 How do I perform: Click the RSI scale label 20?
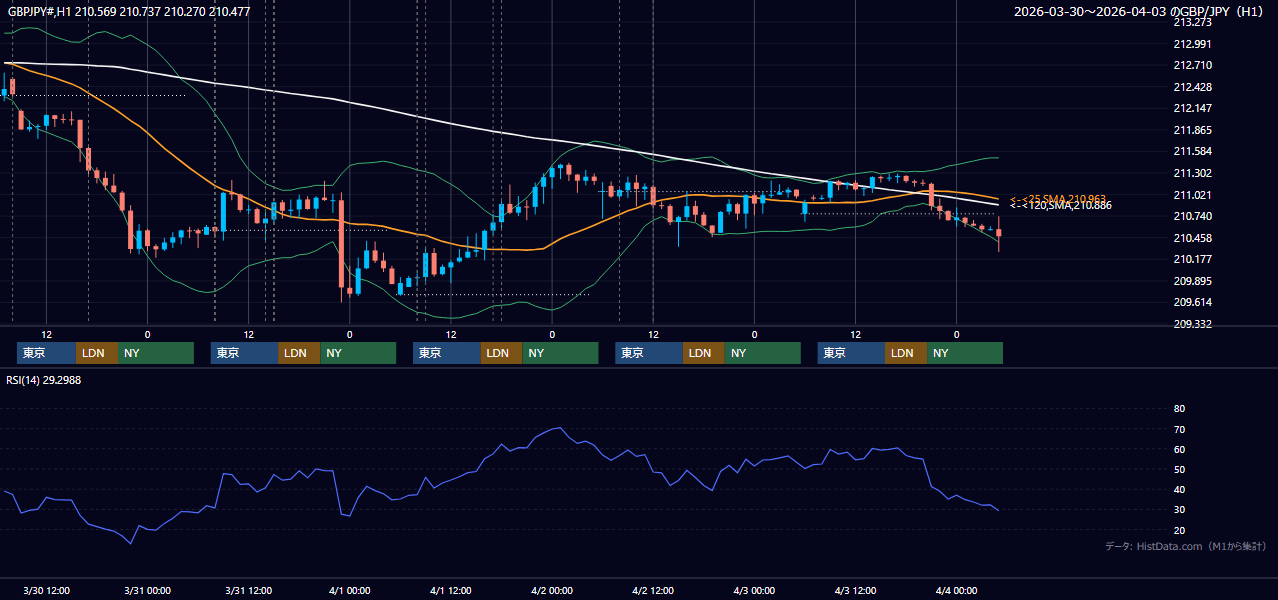[1179, 530]
